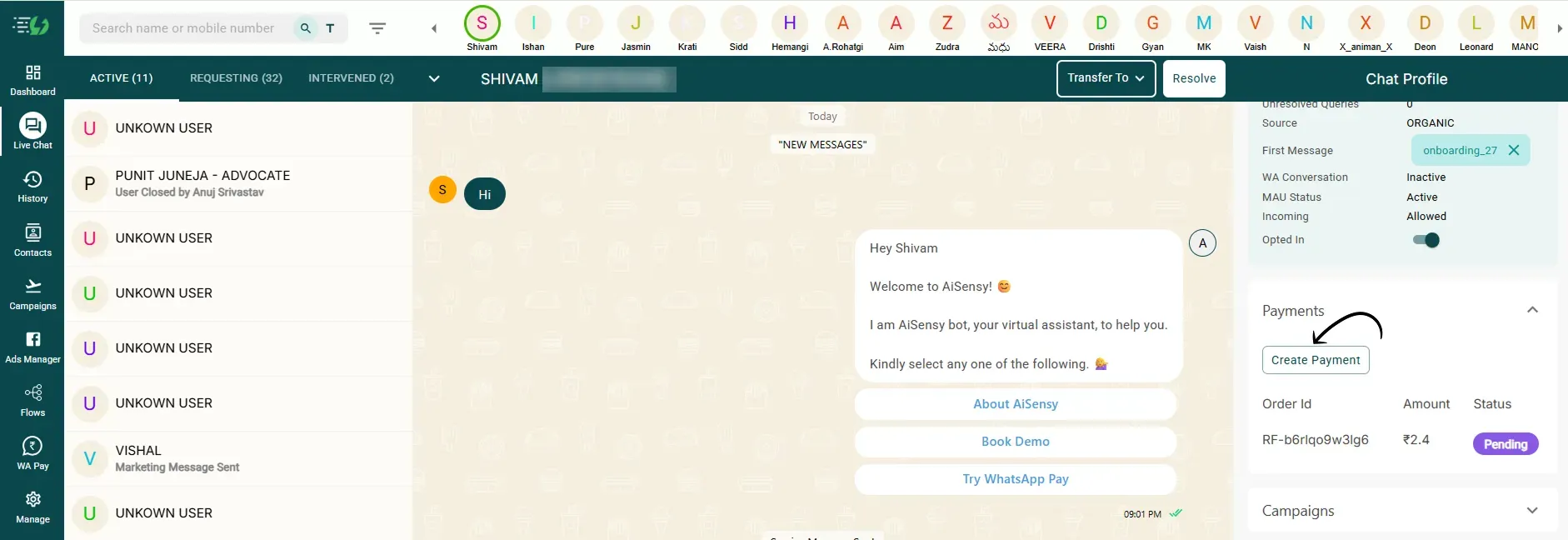This screenshot has width=1568, height=540.
Task: Open the History section icon
Action: coord(32,187)
